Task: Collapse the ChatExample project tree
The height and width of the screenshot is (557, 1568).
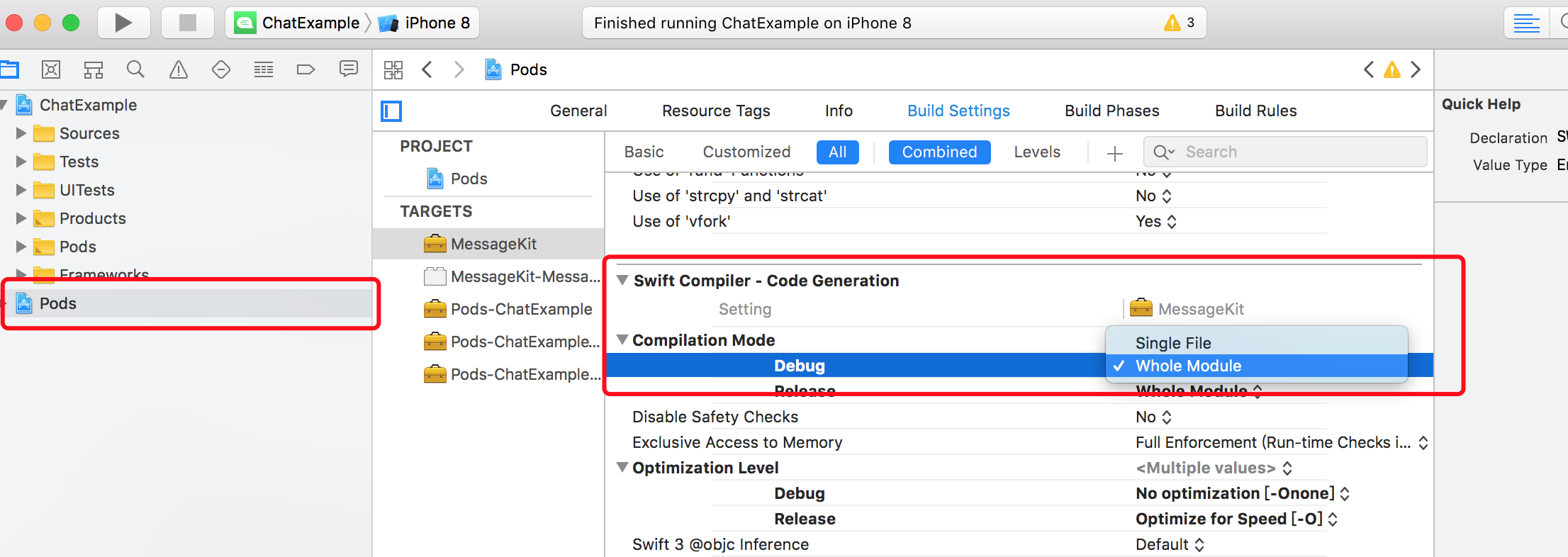Action: coord(4,105)
